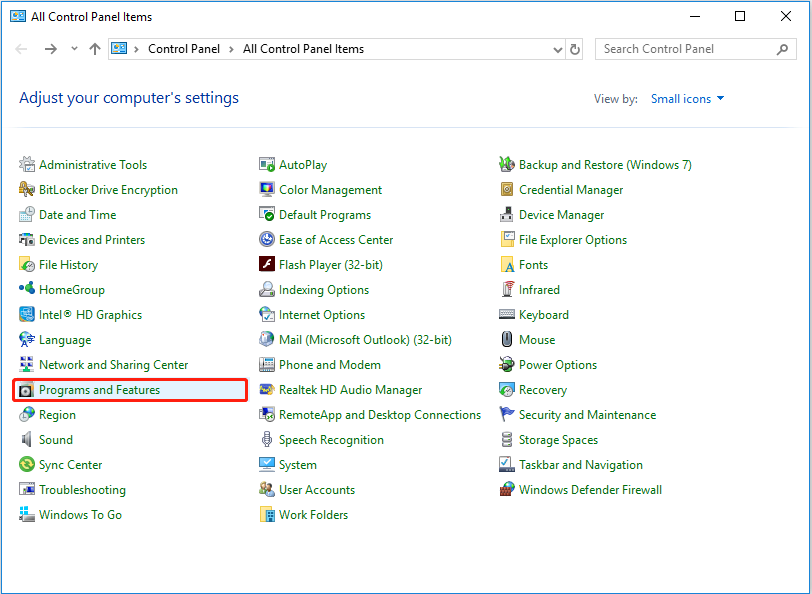The width and height of the screenshot is (812, 594).
Task: Open Flash Player (32-bit) settings
Action: pyautogui.click(x=331, y=264)
